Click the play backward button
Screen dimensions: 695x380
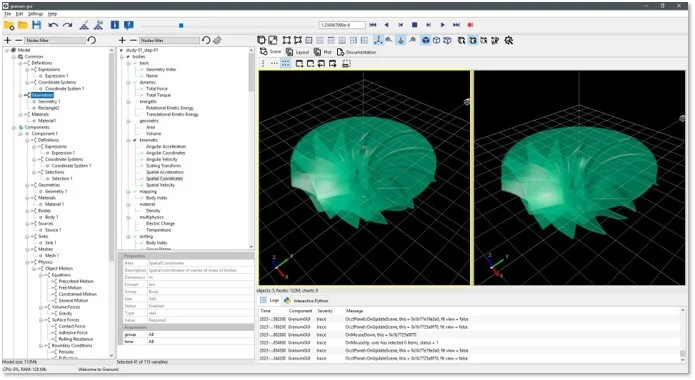coord(387,25)
